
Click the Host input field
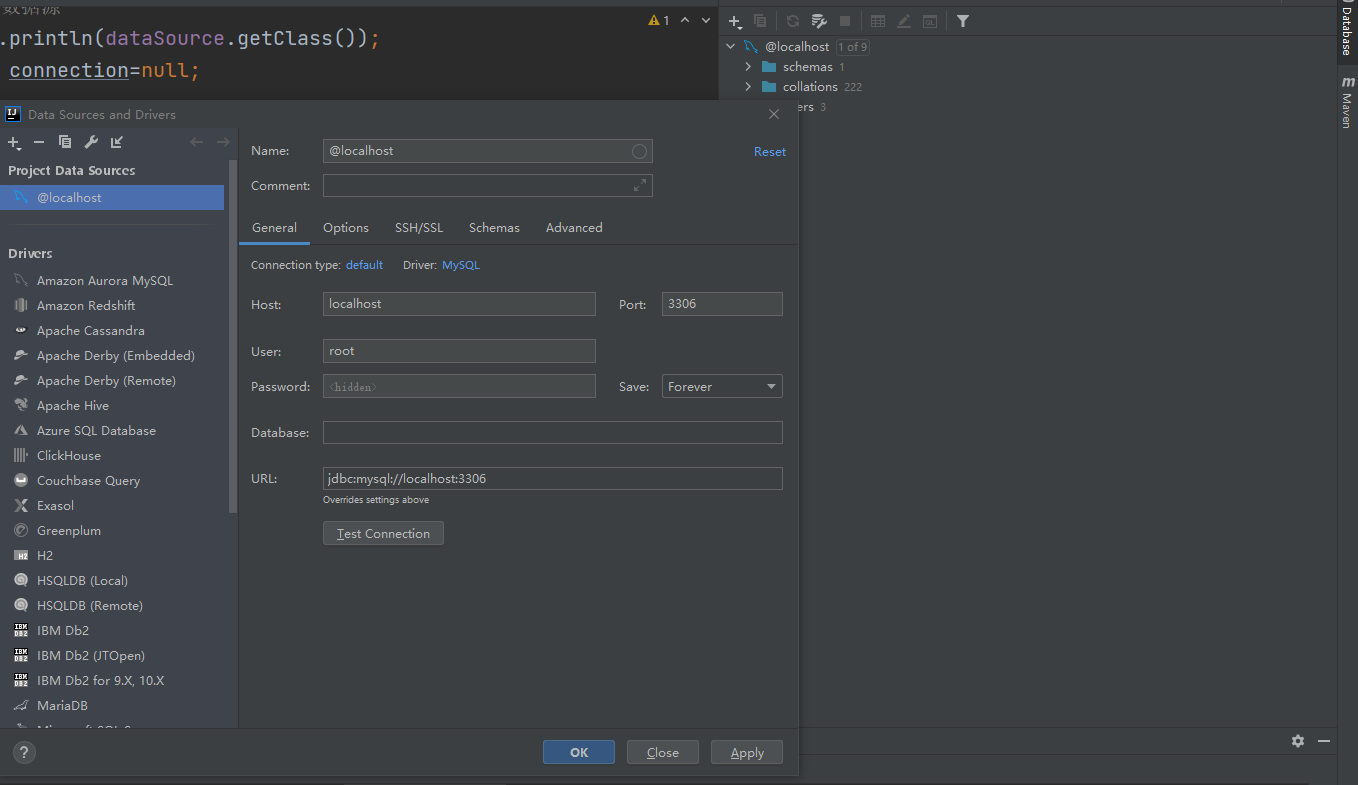point(459,304)
